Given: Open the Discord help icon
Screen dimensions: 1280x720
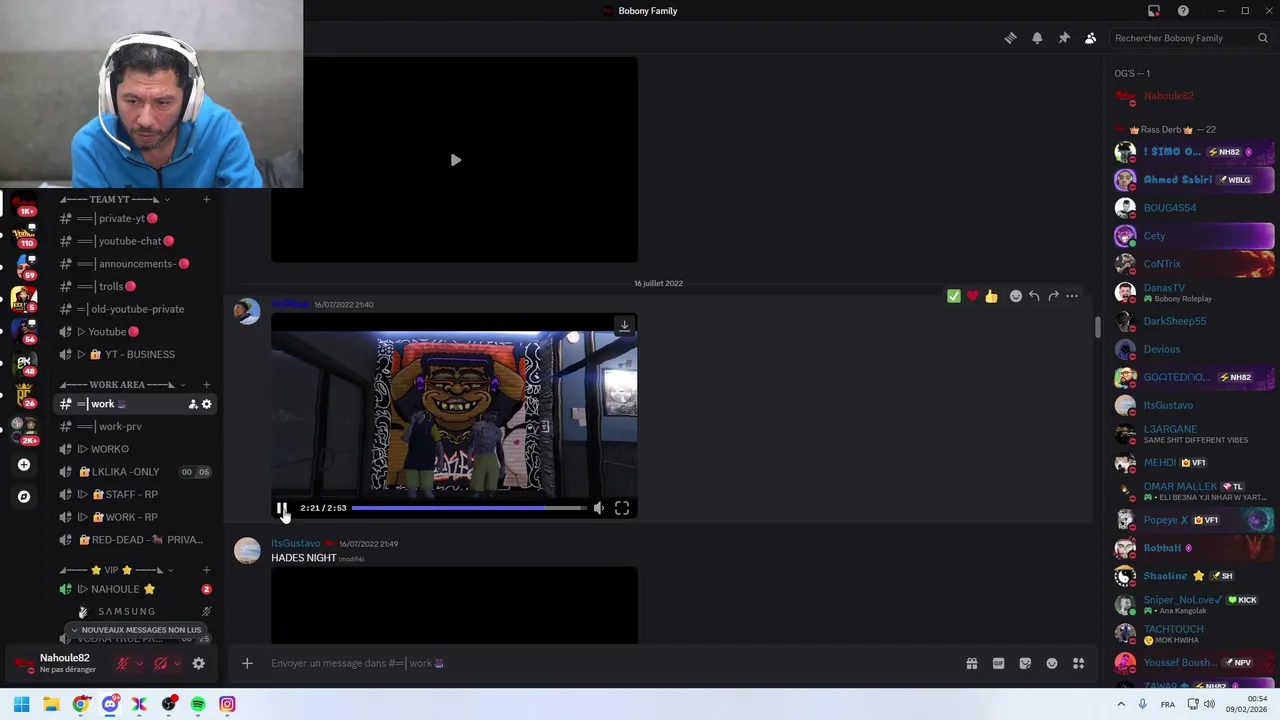Looking at the screenshot, I should click(x=1183, y=11).
